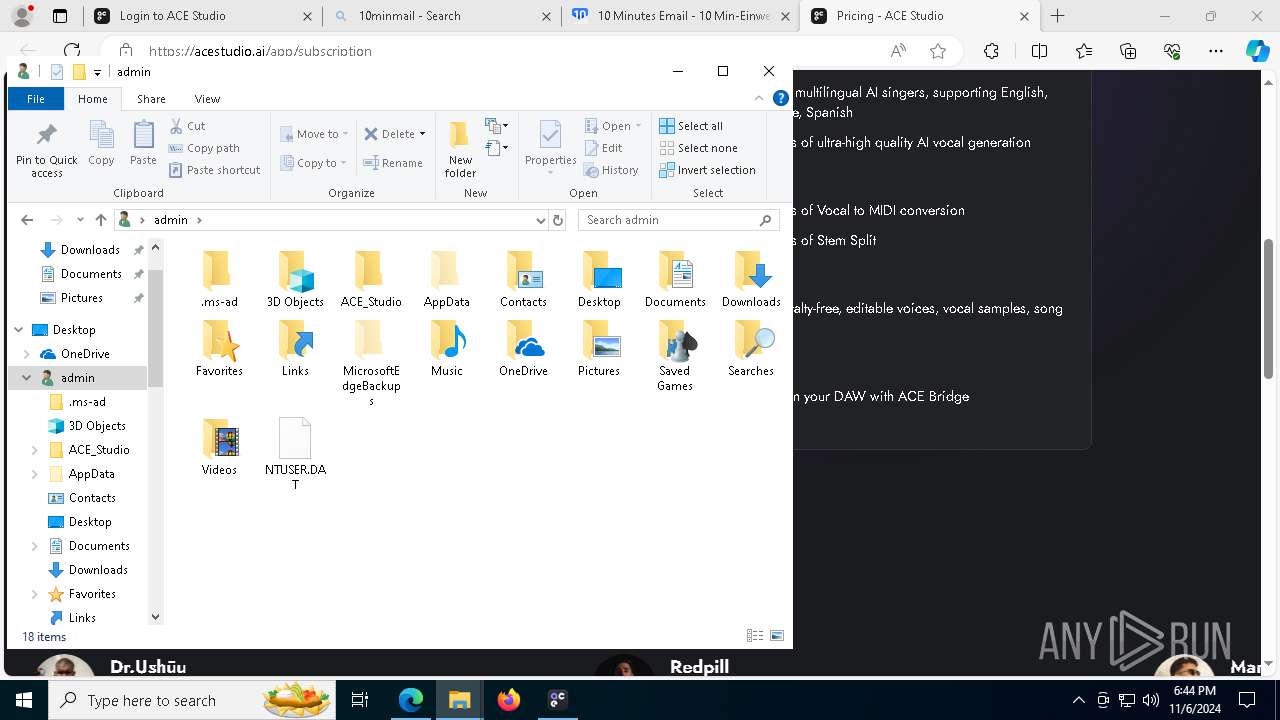Collapse the ribbon with chevron
Screen dimensions: 1280x720
point(759,98)
